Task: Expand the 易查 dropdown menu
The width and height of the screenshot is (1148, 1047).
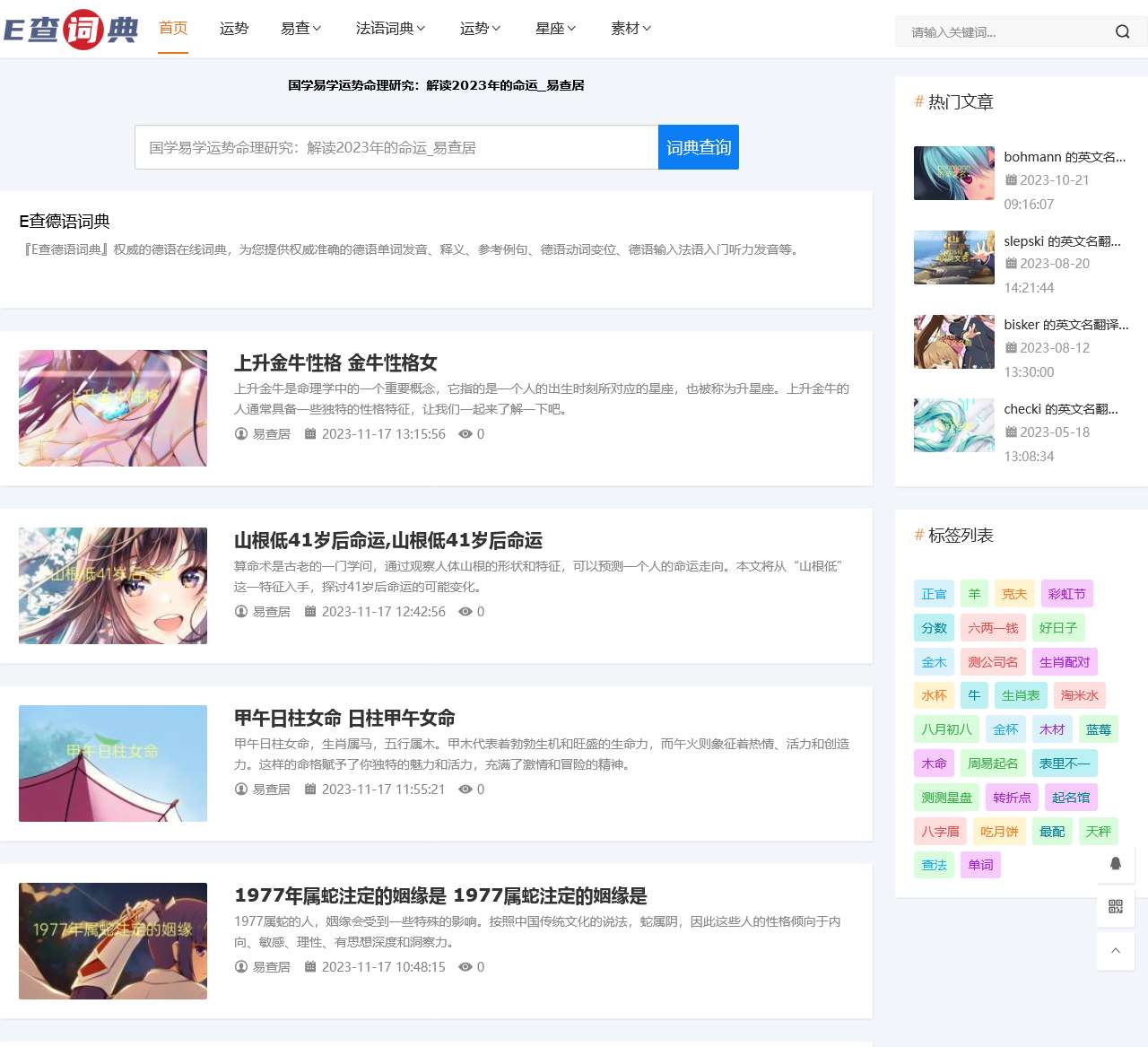Action: (300, 29)
